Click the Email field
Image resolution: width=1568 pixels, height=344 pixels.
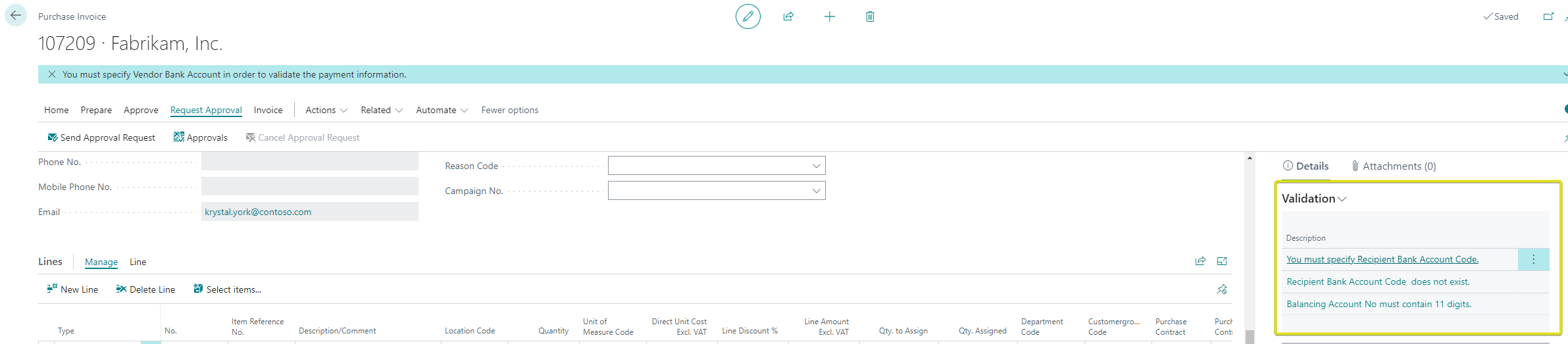pos(309,212)
